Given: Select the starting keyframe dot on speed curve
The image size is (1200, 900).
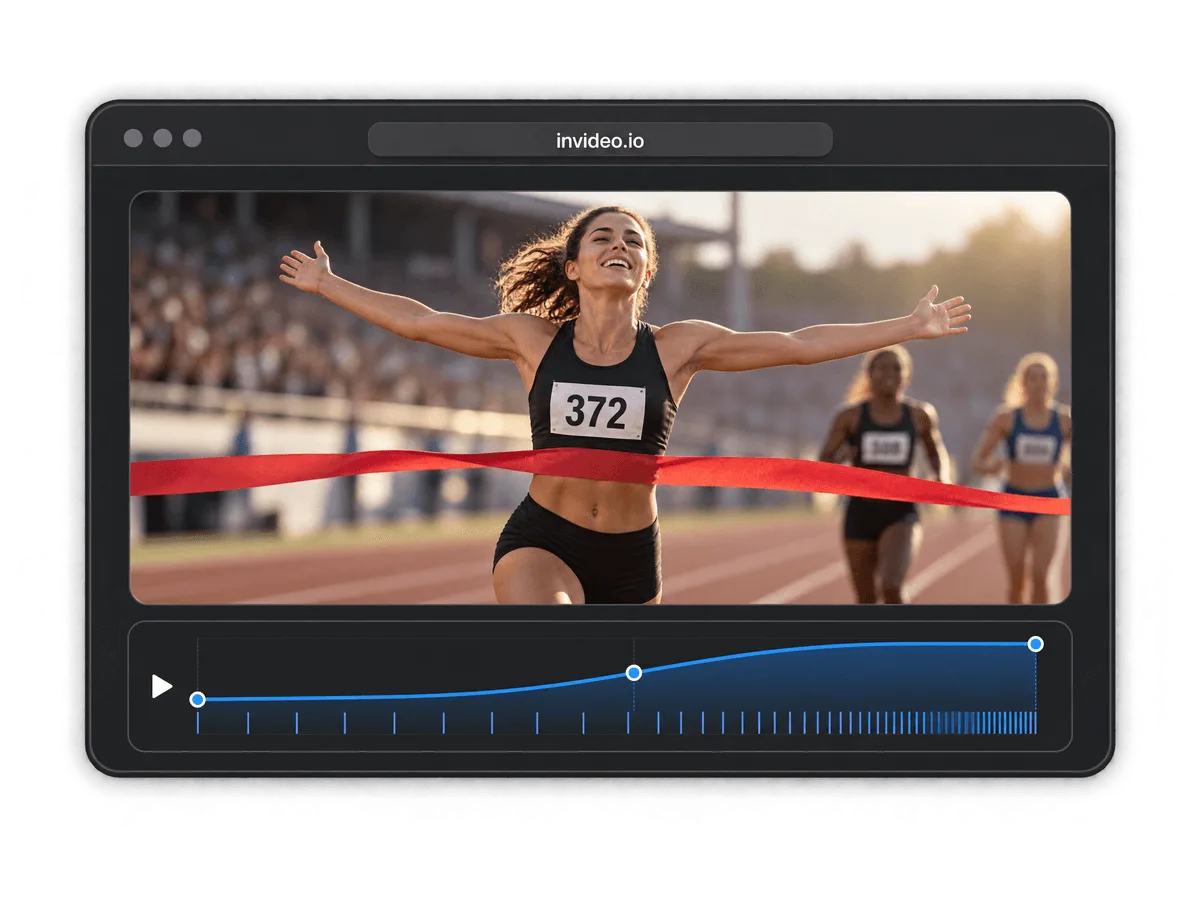Looking at the screenshot, I should pos(198,699).
